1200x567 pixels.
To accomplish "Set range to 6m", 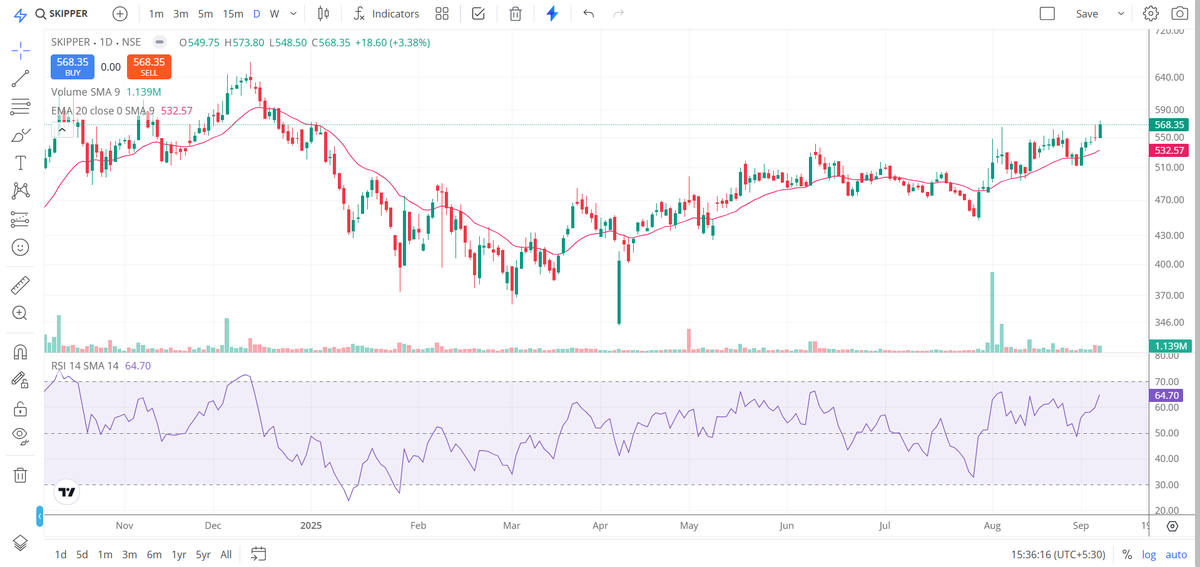I will 154,554.
